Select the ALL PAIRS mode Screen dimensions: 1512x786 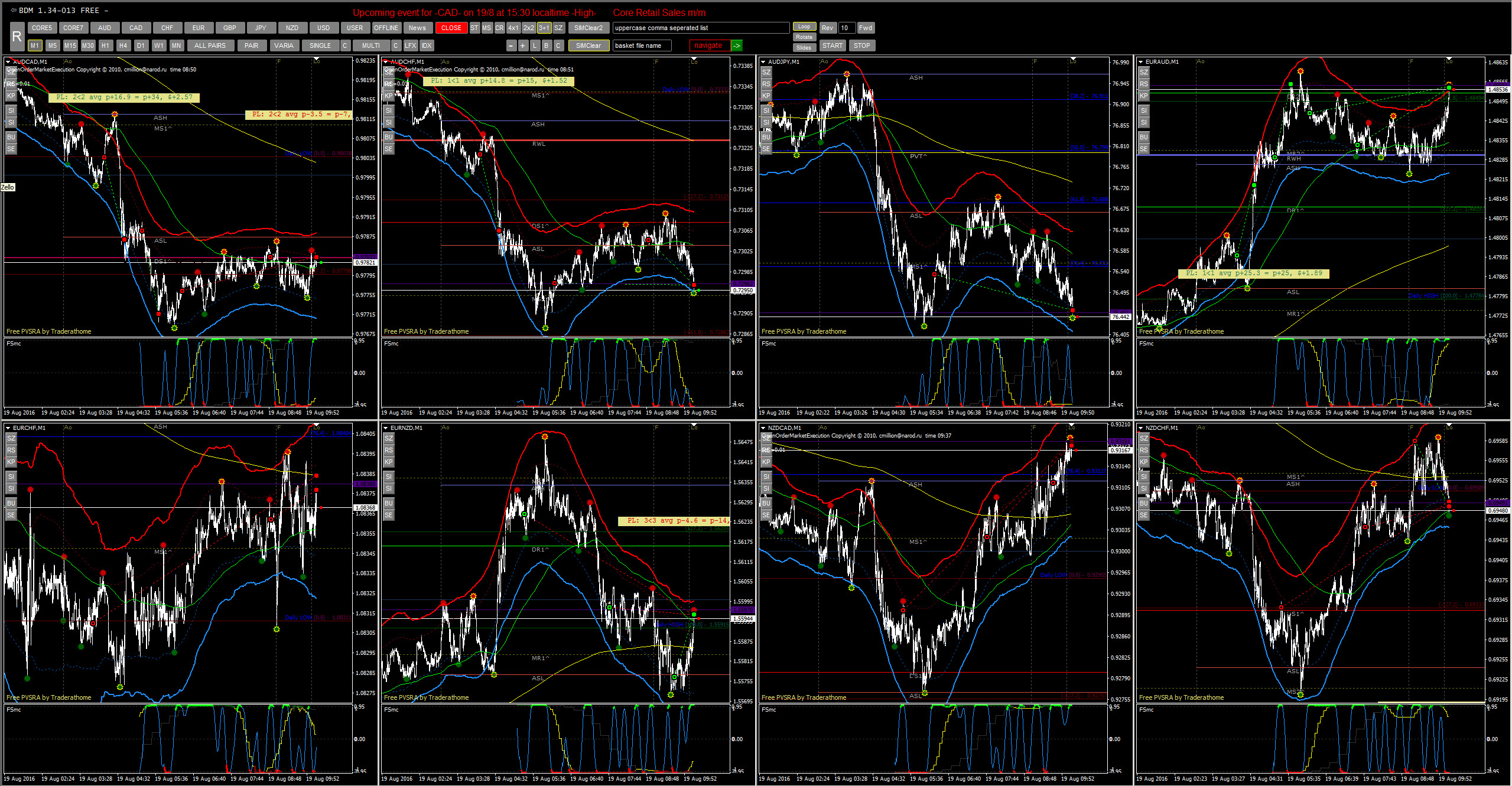pyautogui.click(x=210, y=45)
